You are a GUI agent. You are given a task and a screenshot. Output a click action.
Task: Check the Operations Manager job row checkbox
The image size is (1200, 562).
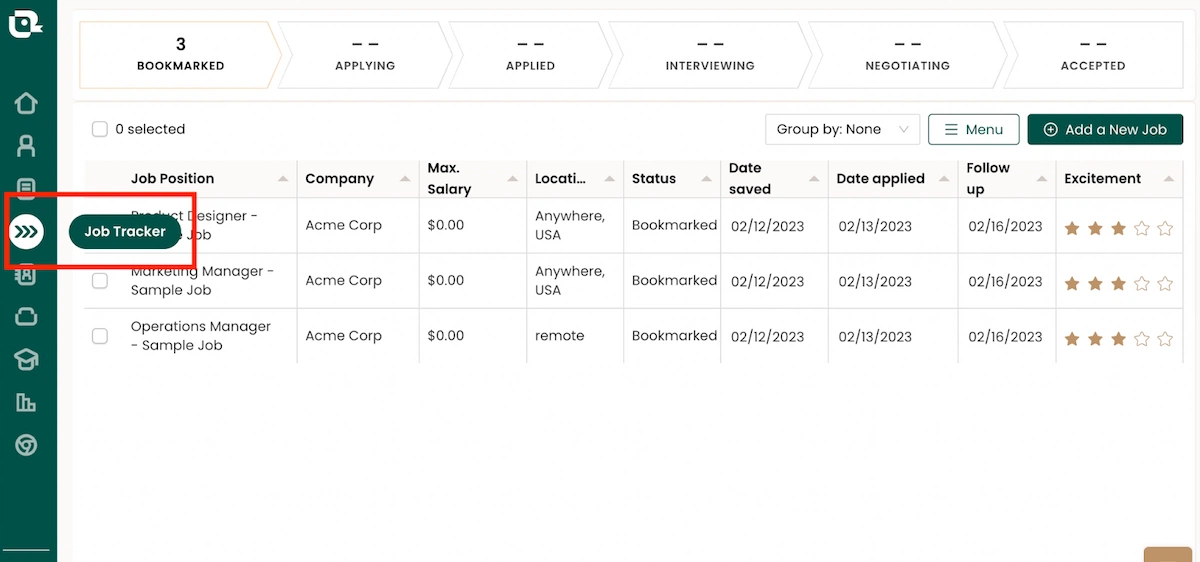(100, 336)
